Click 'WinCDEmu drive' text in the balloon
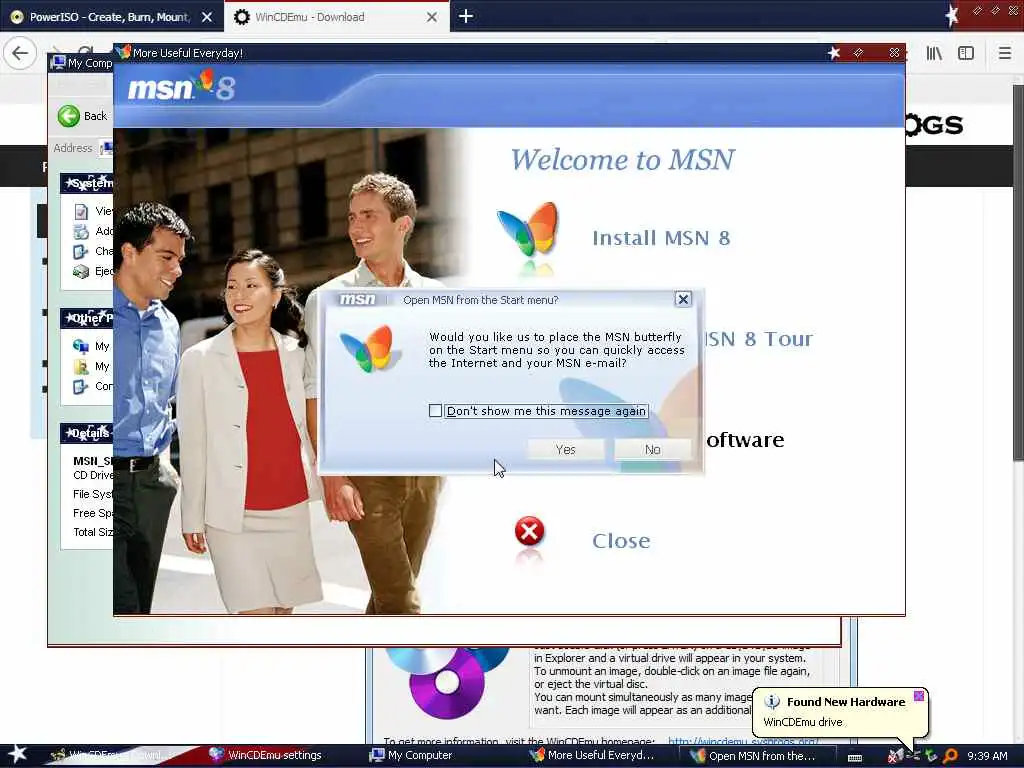 click(x=803, y=722)
